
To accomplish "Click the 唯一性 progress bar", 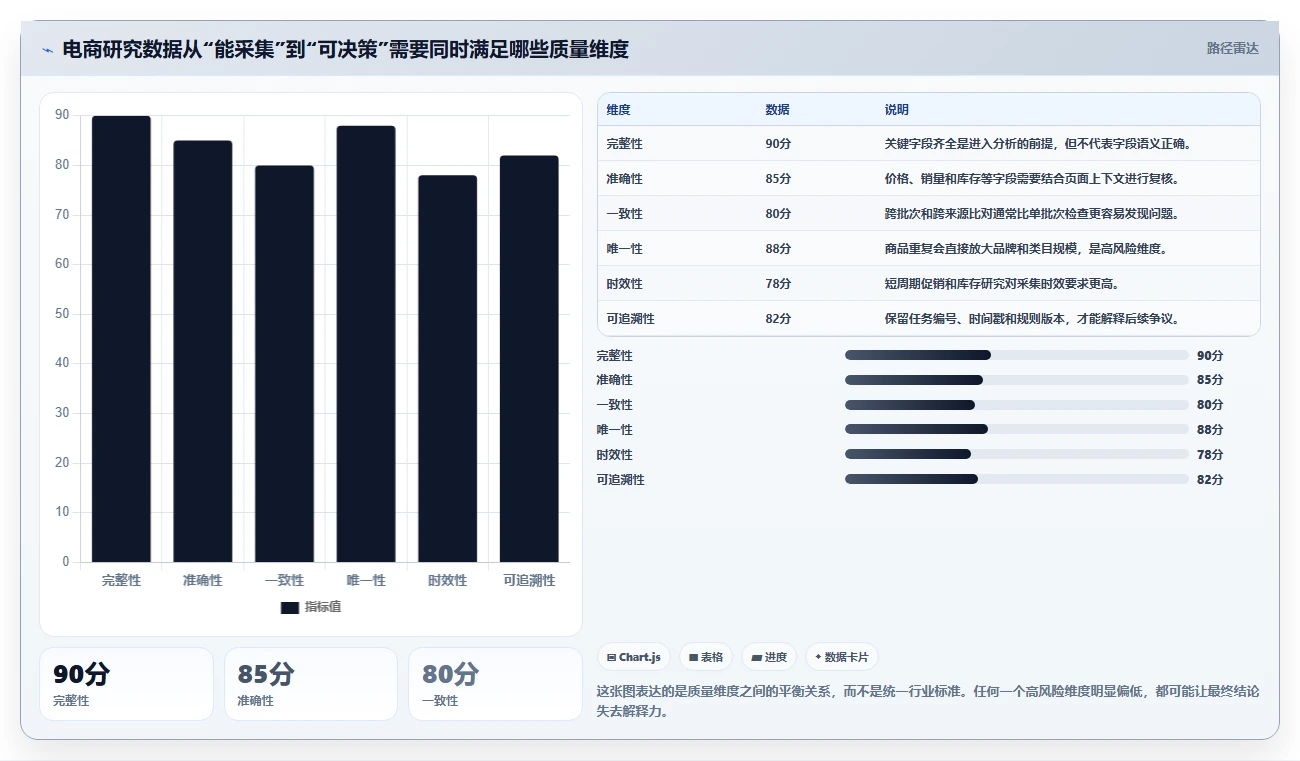I will pos(1017,430).
